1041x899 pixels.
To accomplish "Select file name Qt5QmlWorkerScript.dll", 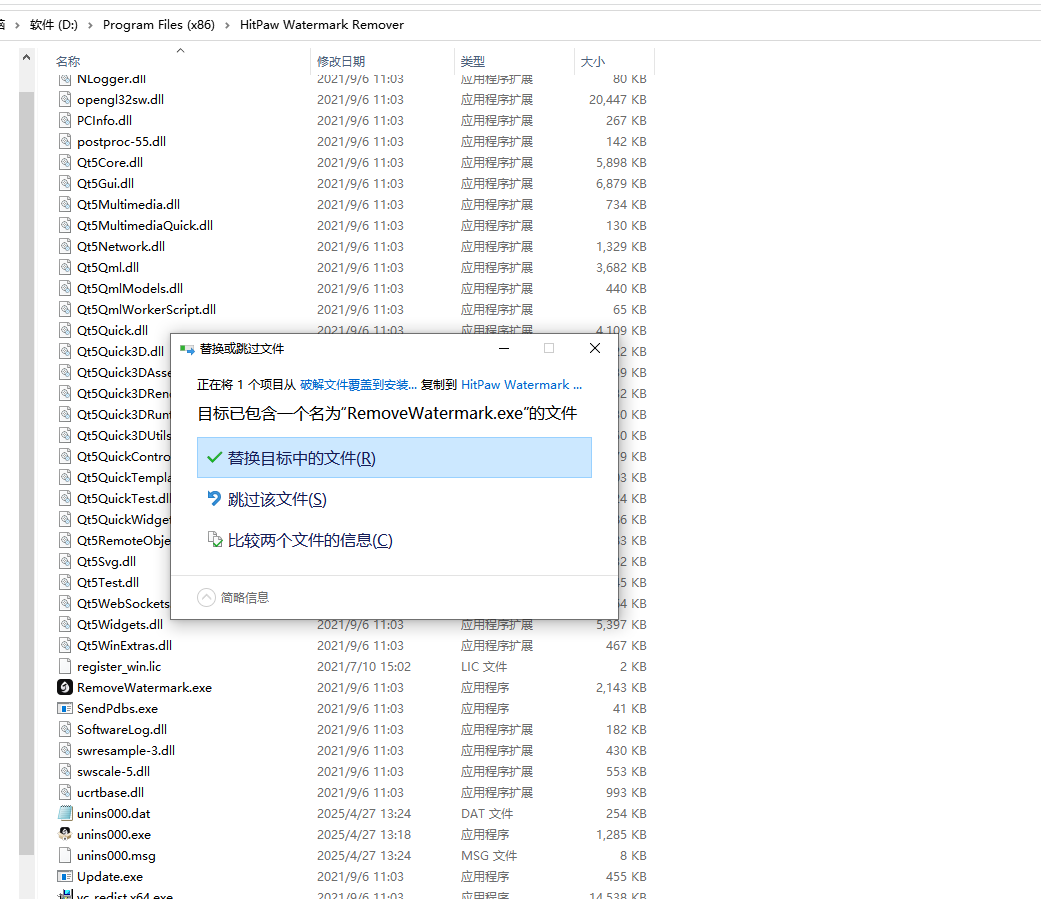I will pyautogui.click(x=146, y=309).
